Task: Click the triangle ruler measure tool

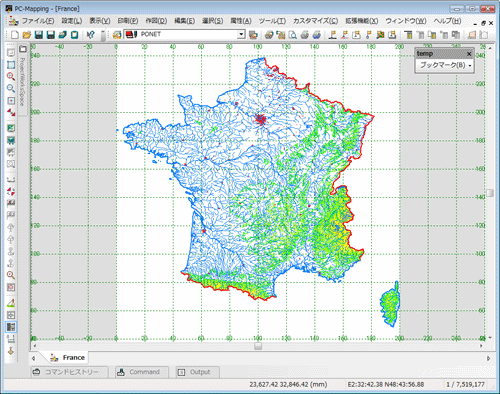Action: click(11, 303)
